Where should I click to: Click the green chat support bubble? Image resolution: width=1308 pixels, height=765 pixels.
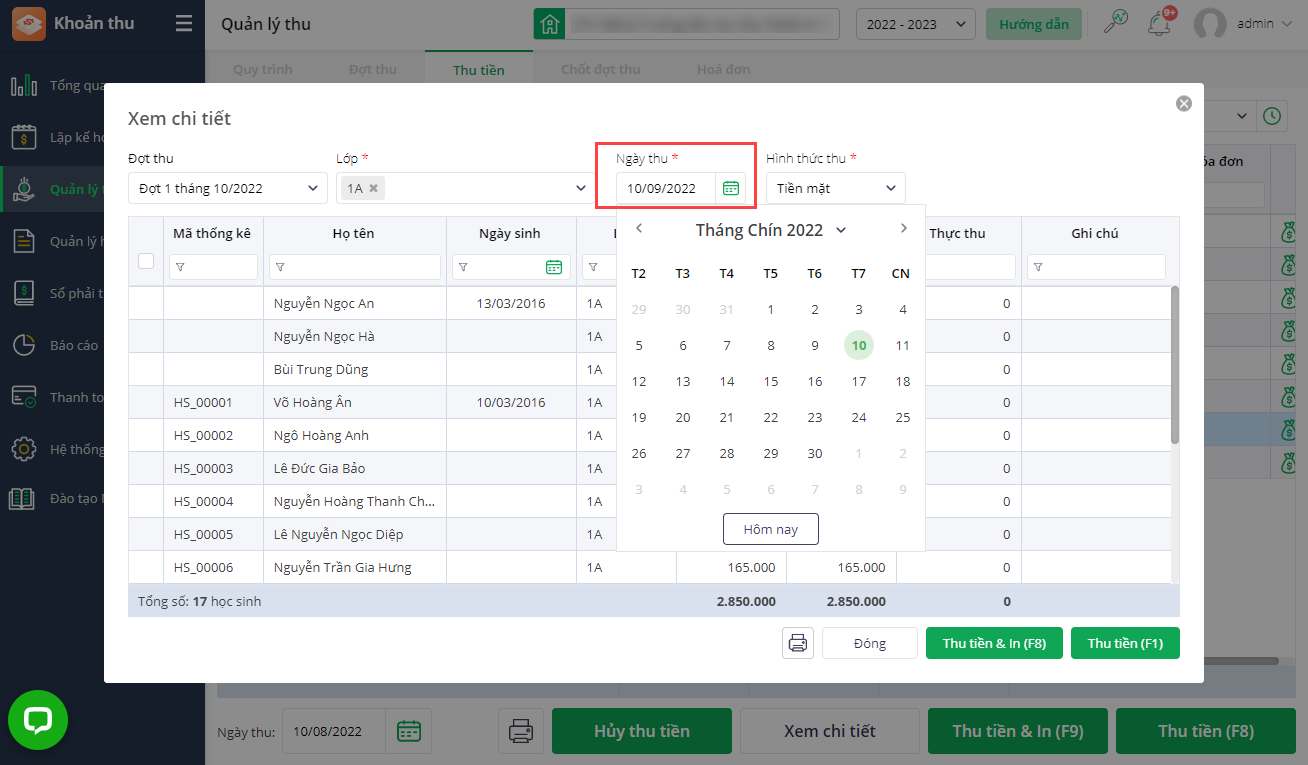pos(38,720)
